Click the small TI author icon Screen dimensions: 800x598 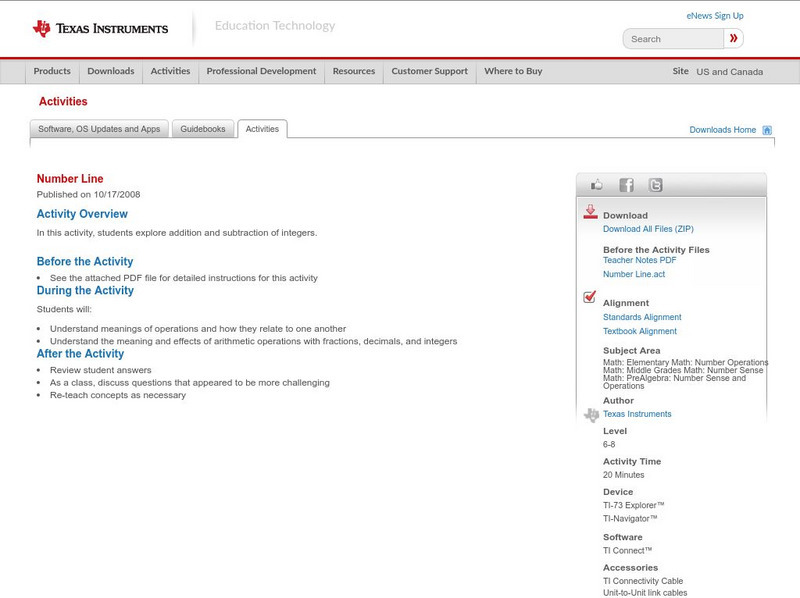click(591, 414)
